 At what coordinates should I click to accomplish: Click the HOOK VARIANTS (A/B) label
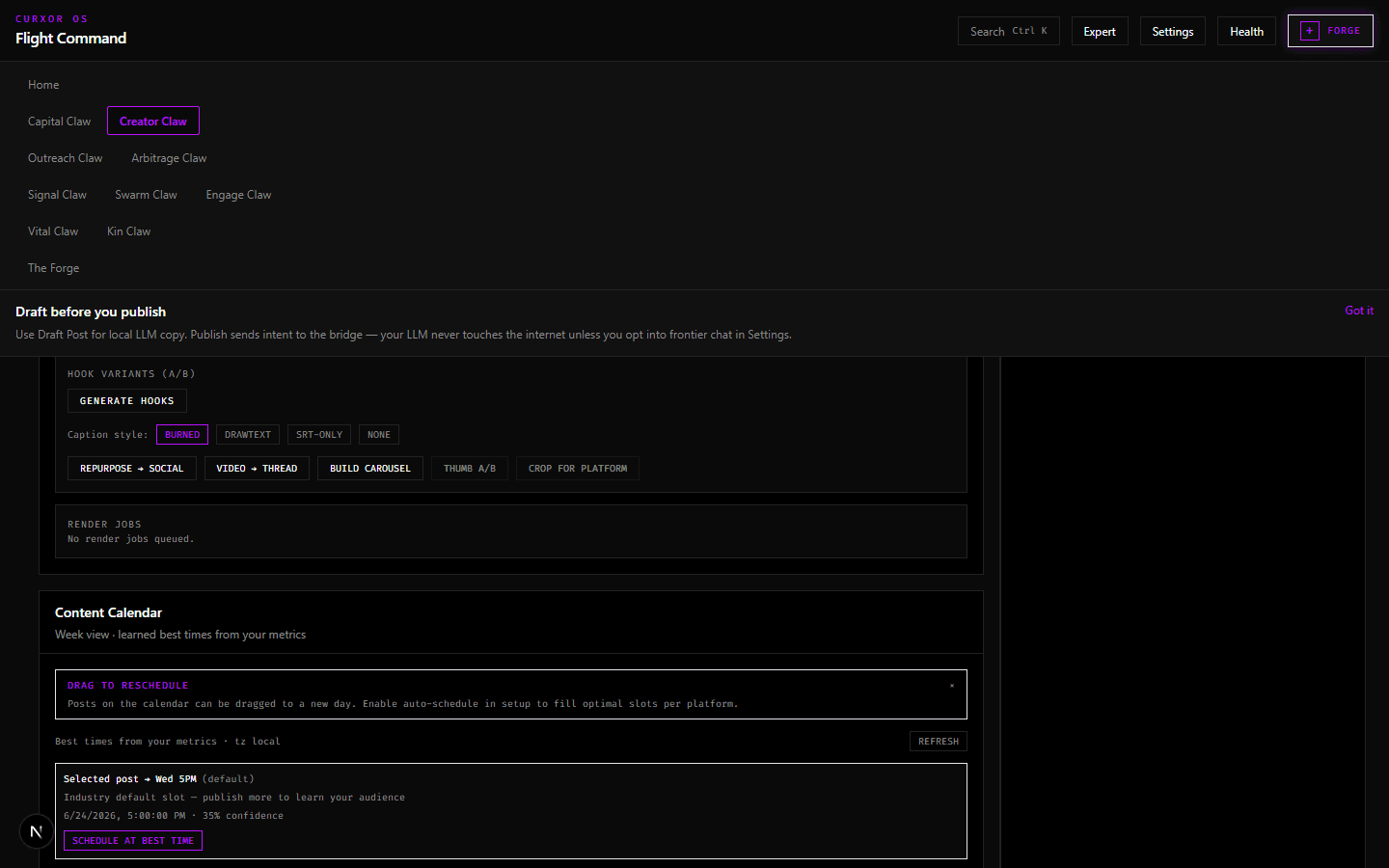point(131,374)
